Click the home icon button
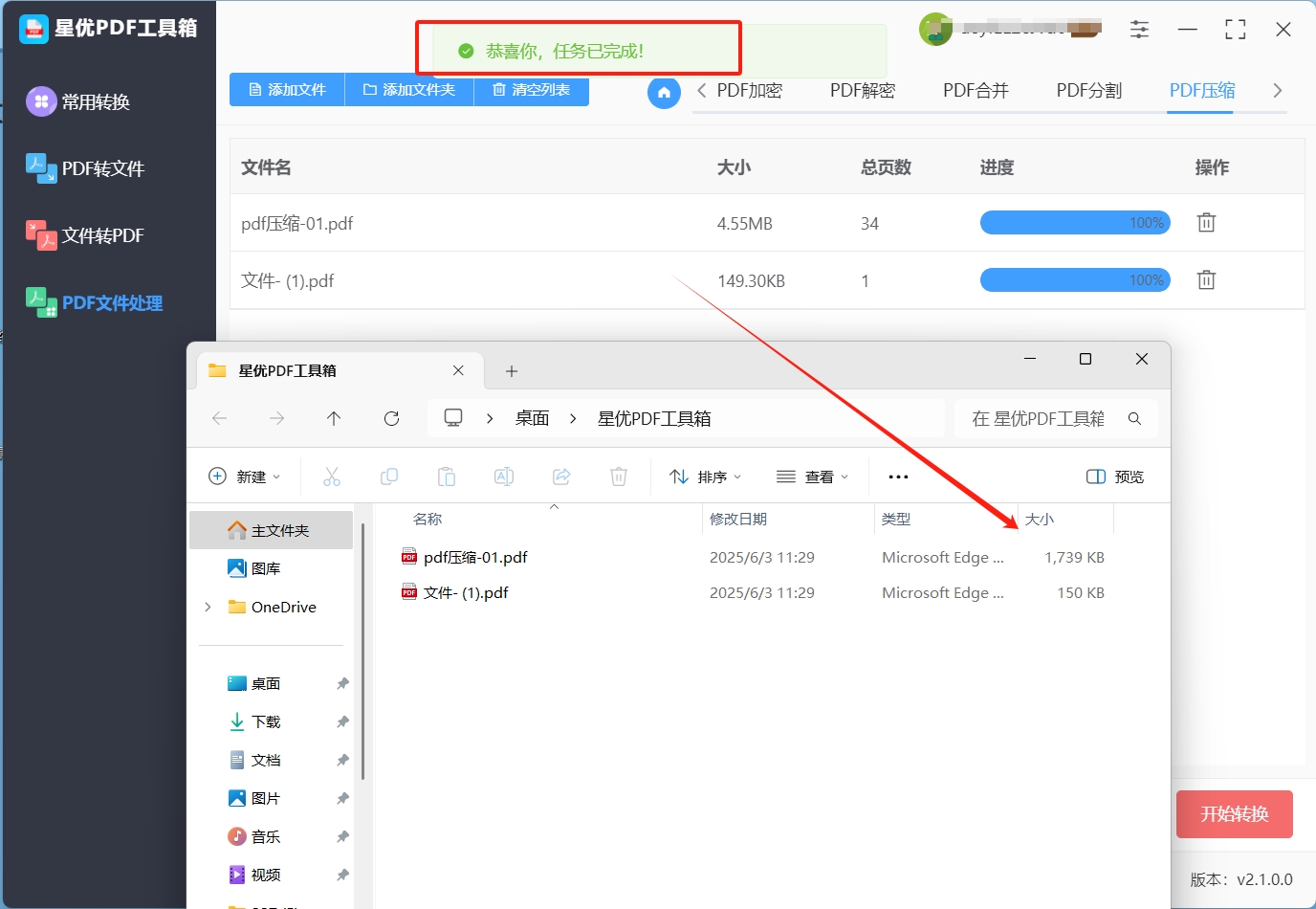This screenshot has height=909, width=1316. [664, 93]
